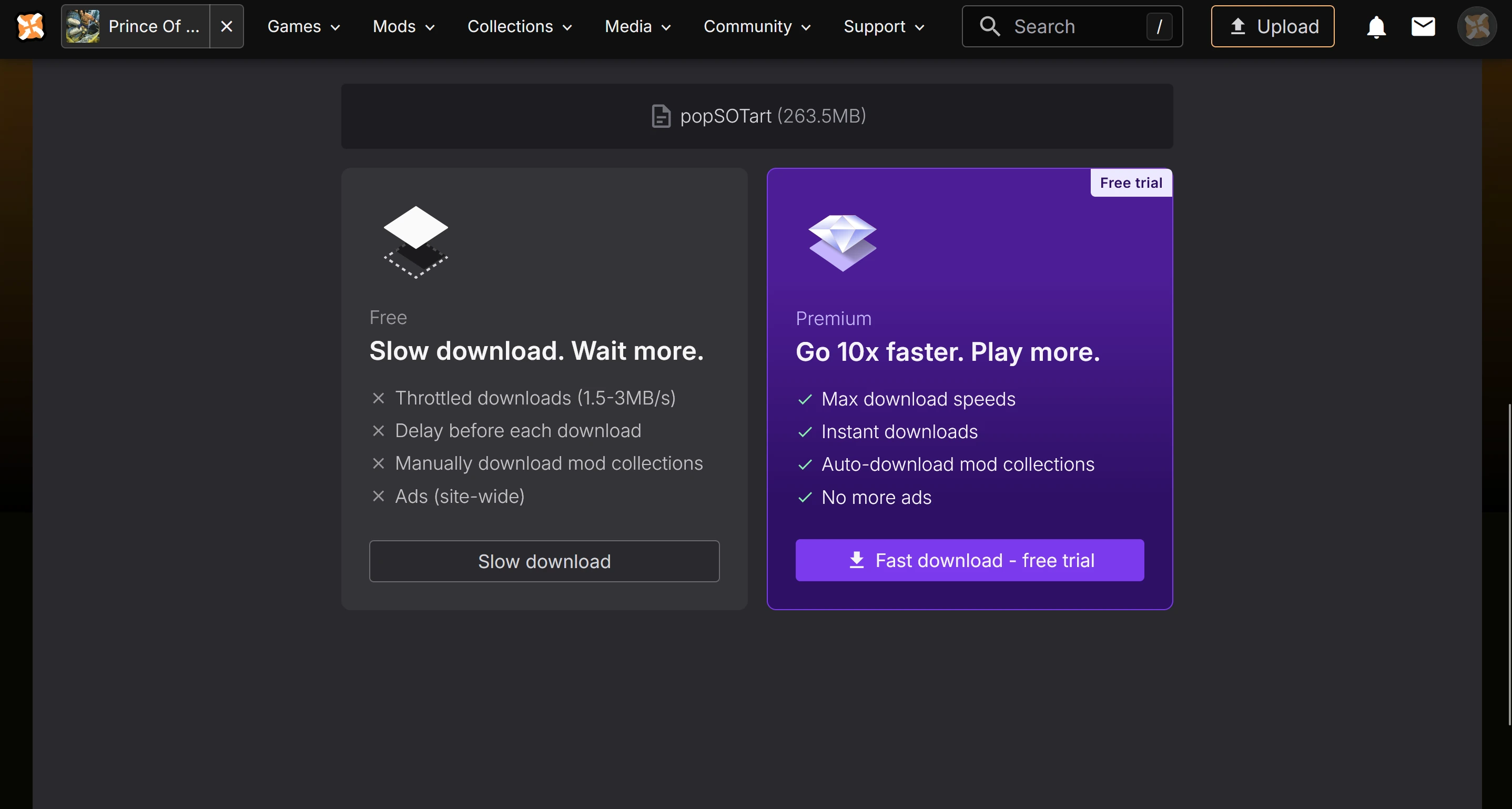This screenshot has width=1512, height=809.
Task: Click the Prince Of Persia game label
Action: pos(154,26)
